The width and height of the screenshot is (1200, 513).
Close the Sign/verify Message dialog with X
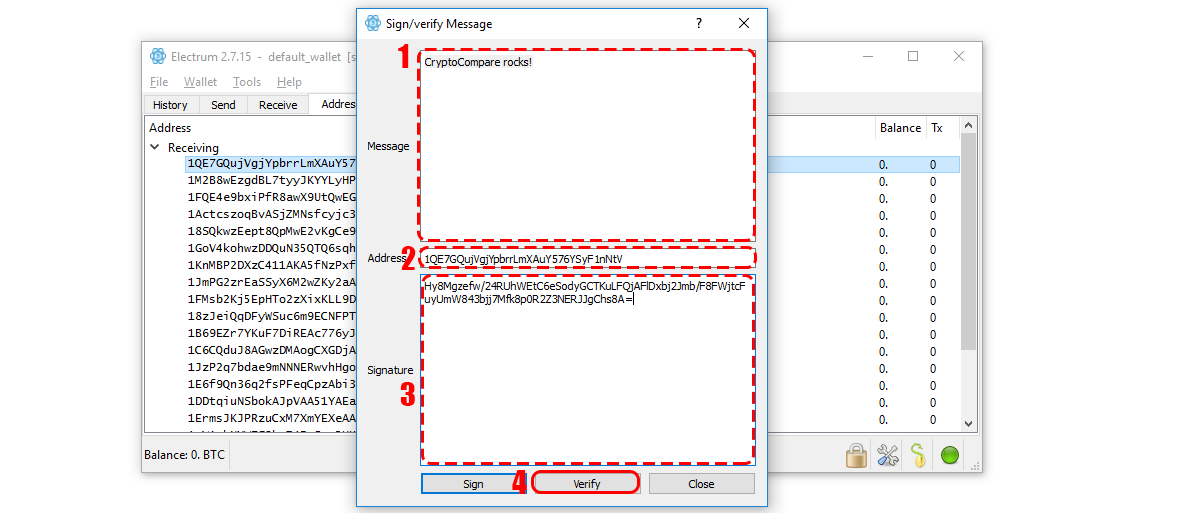point(744,23)
